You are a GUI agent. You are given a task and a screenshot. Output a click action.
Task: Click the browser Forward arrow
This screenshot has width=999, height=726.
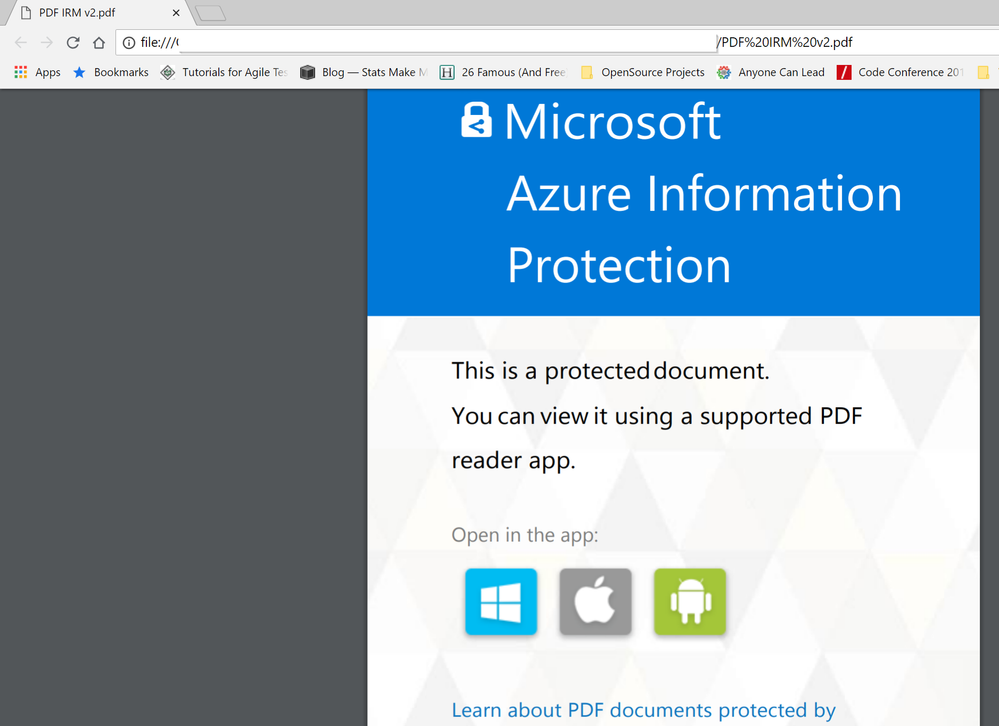(47, 43)
